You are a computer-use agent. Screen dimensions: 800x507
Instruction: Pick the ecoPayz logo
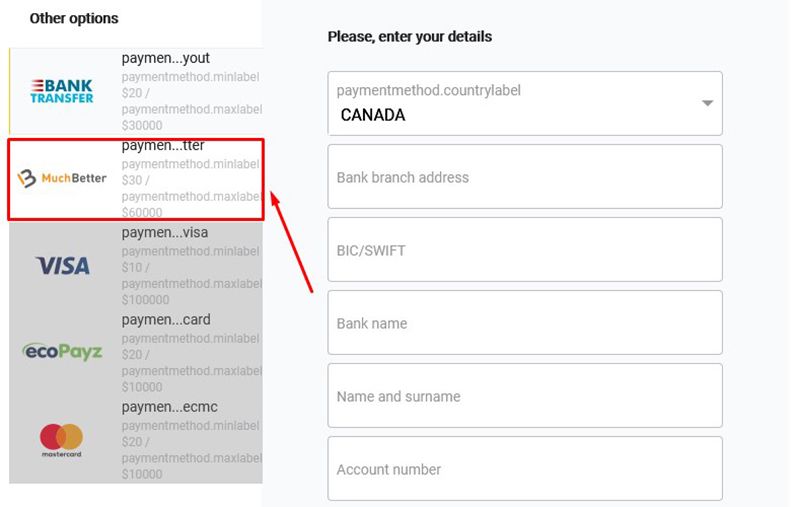[x=62, y=351]
